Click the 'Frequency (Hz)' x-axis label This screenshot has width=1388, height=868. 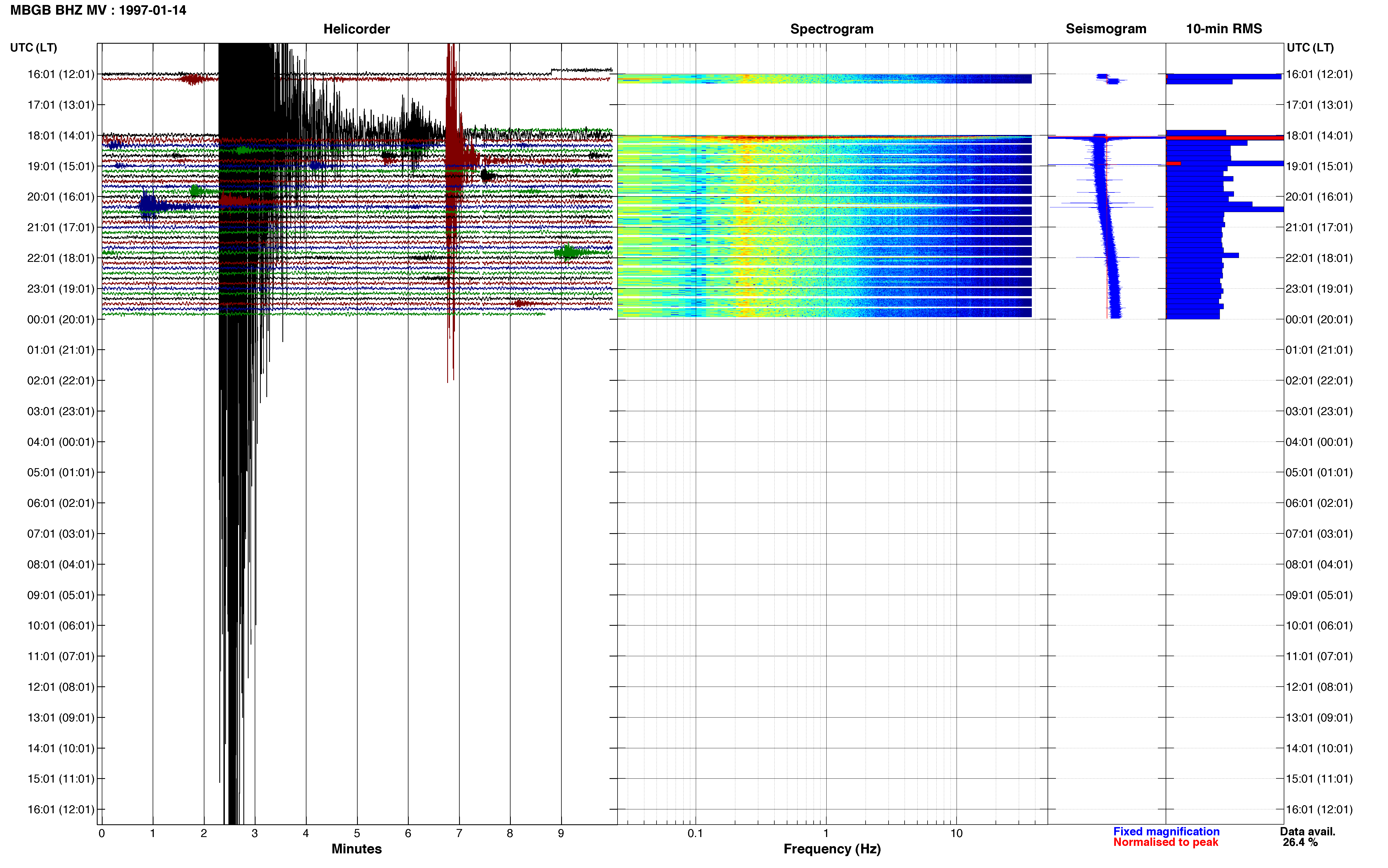pyautogui.click(x=832, y=849)
